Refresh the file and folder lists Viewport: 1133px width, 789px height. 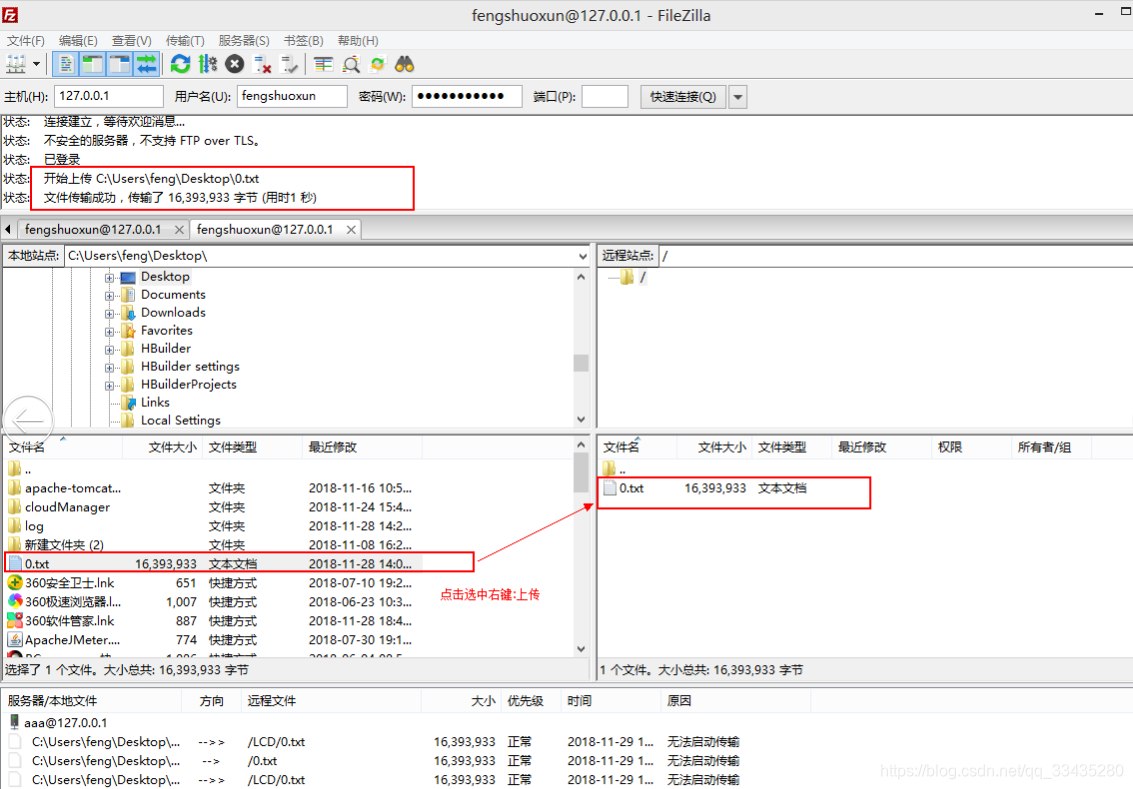pos(180,64)
